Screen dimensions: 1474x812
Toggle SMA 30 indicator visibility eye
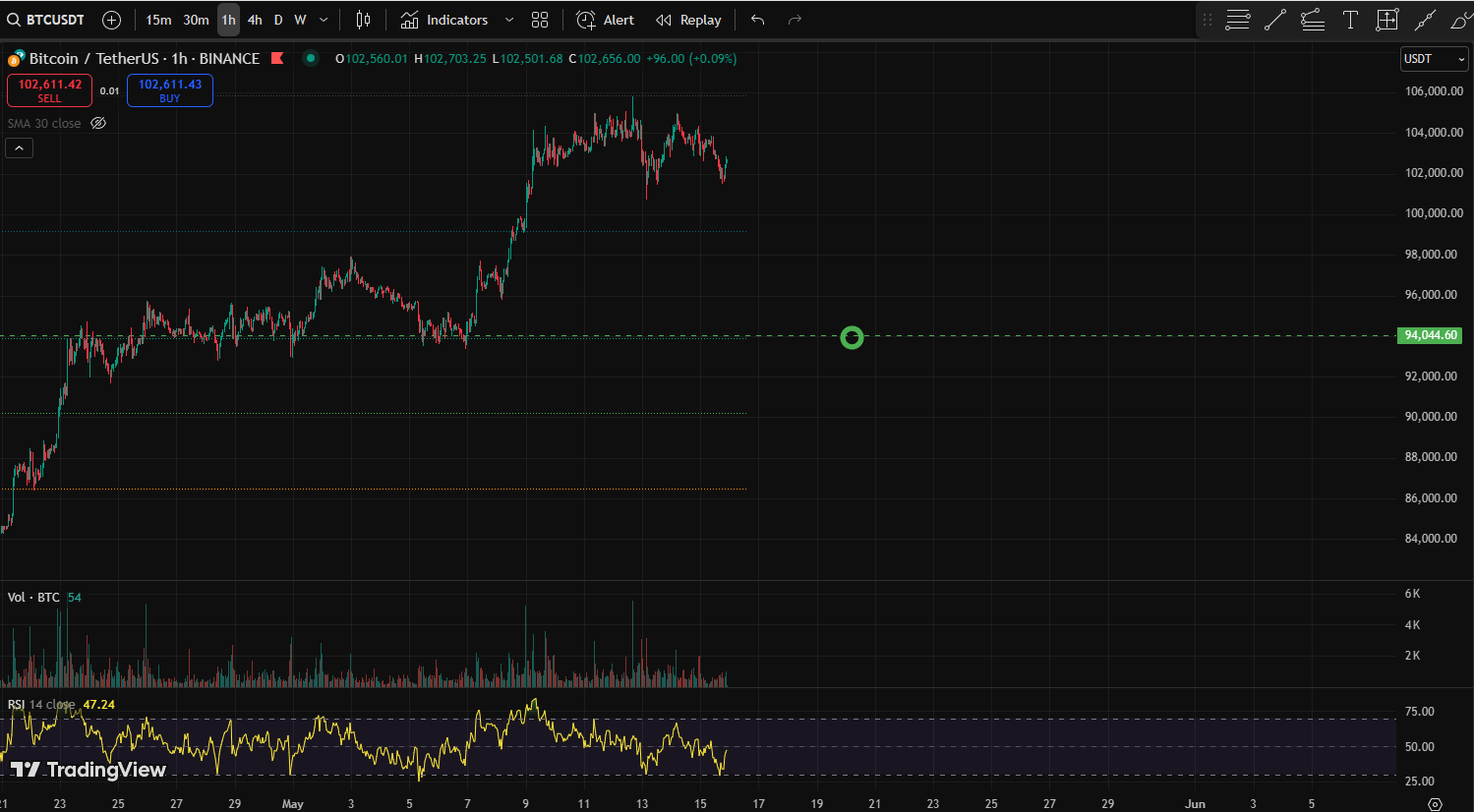click(98, 123)
